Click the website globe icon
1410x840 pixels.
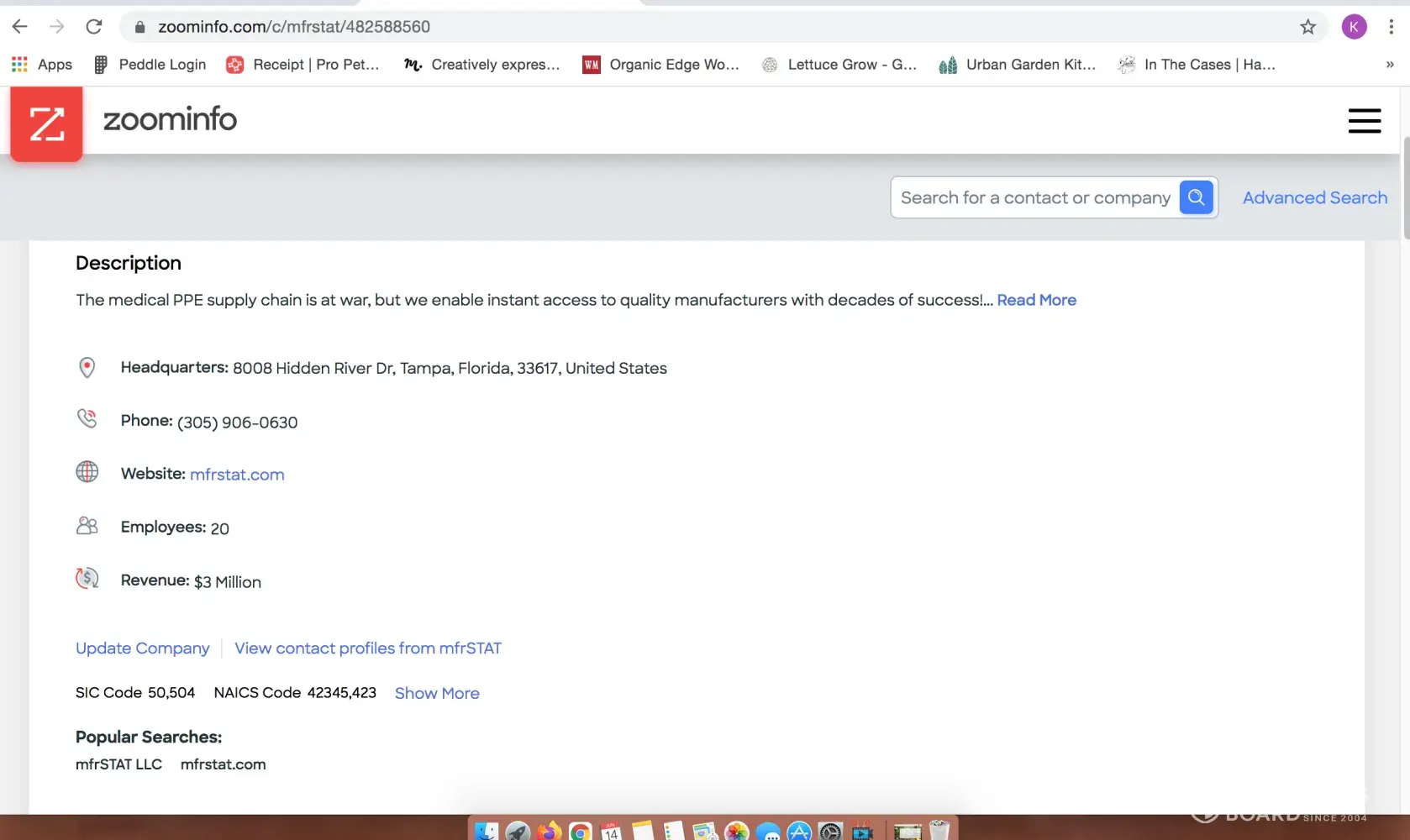[87, 472]
